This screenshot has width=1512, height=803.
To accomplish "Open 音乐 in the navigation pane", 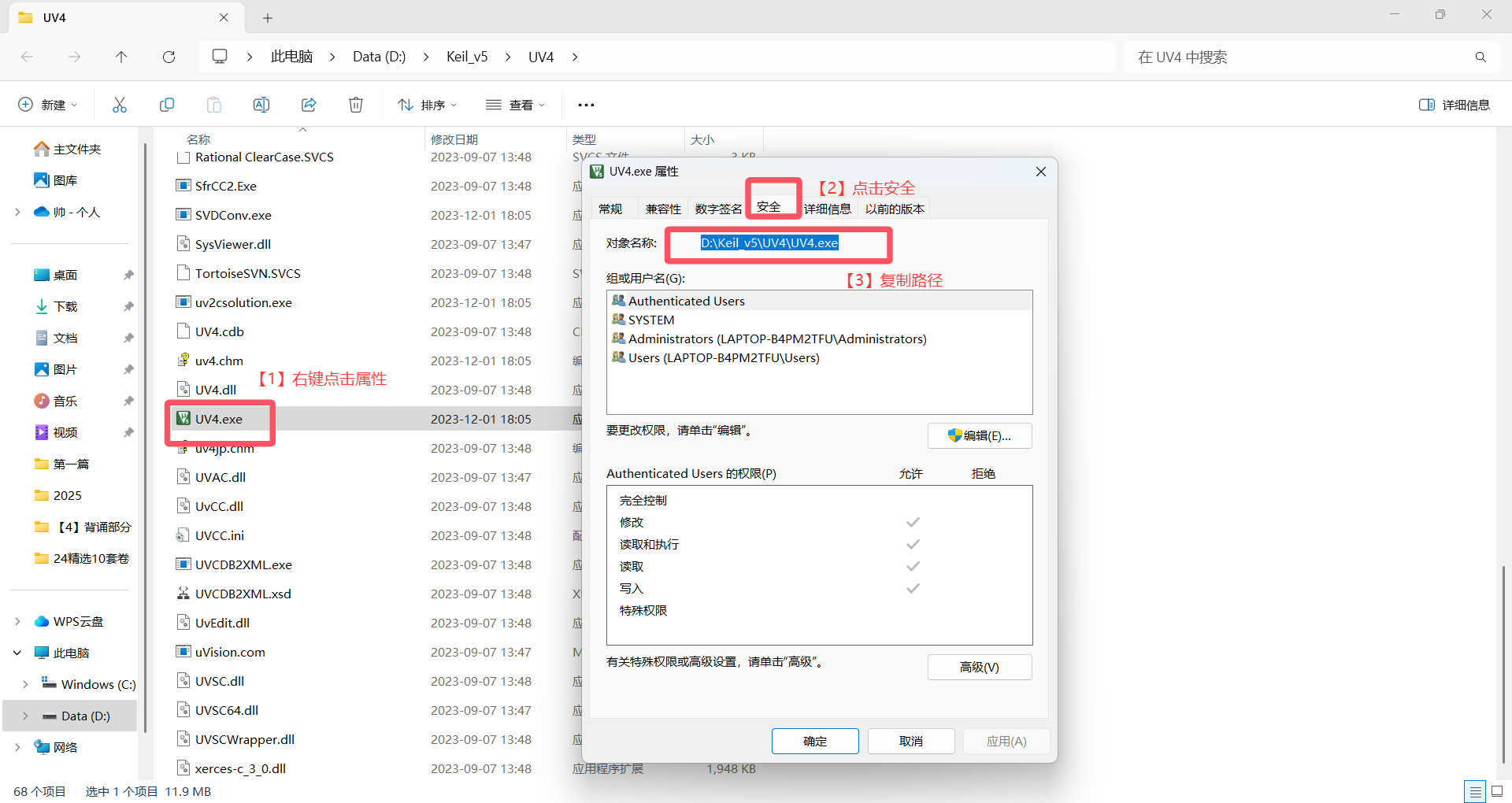I will [x=56, y=401].
